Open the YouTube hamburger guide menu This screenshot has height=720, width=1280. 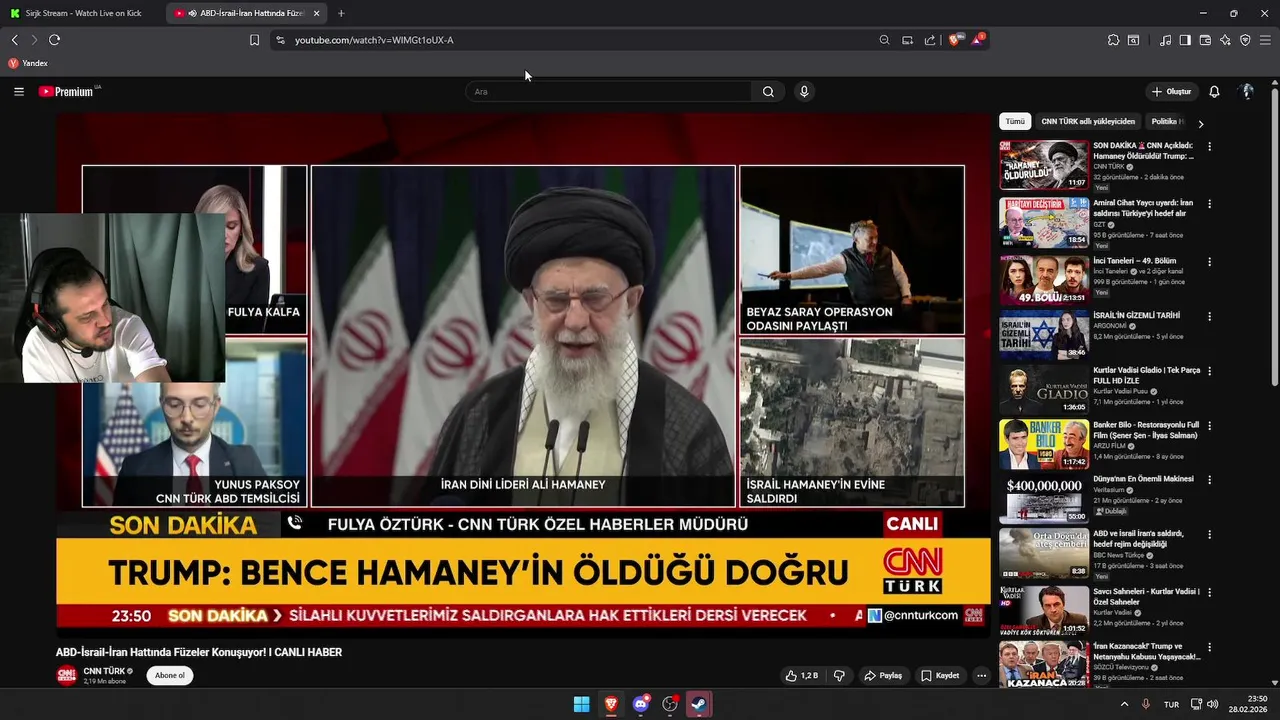[18, 91]
